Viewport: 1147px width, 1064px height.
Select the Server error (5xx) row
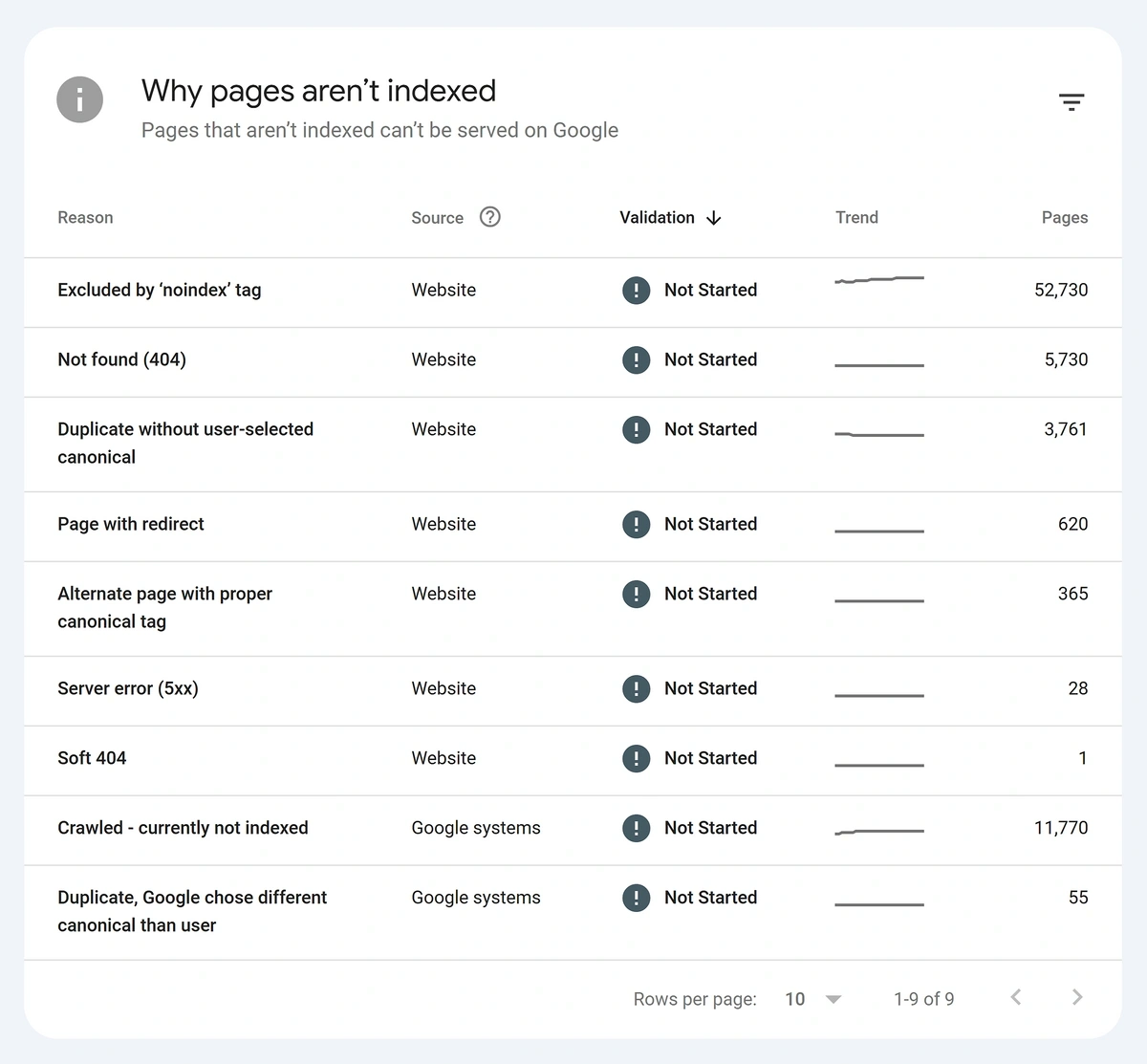click(128, 688)
